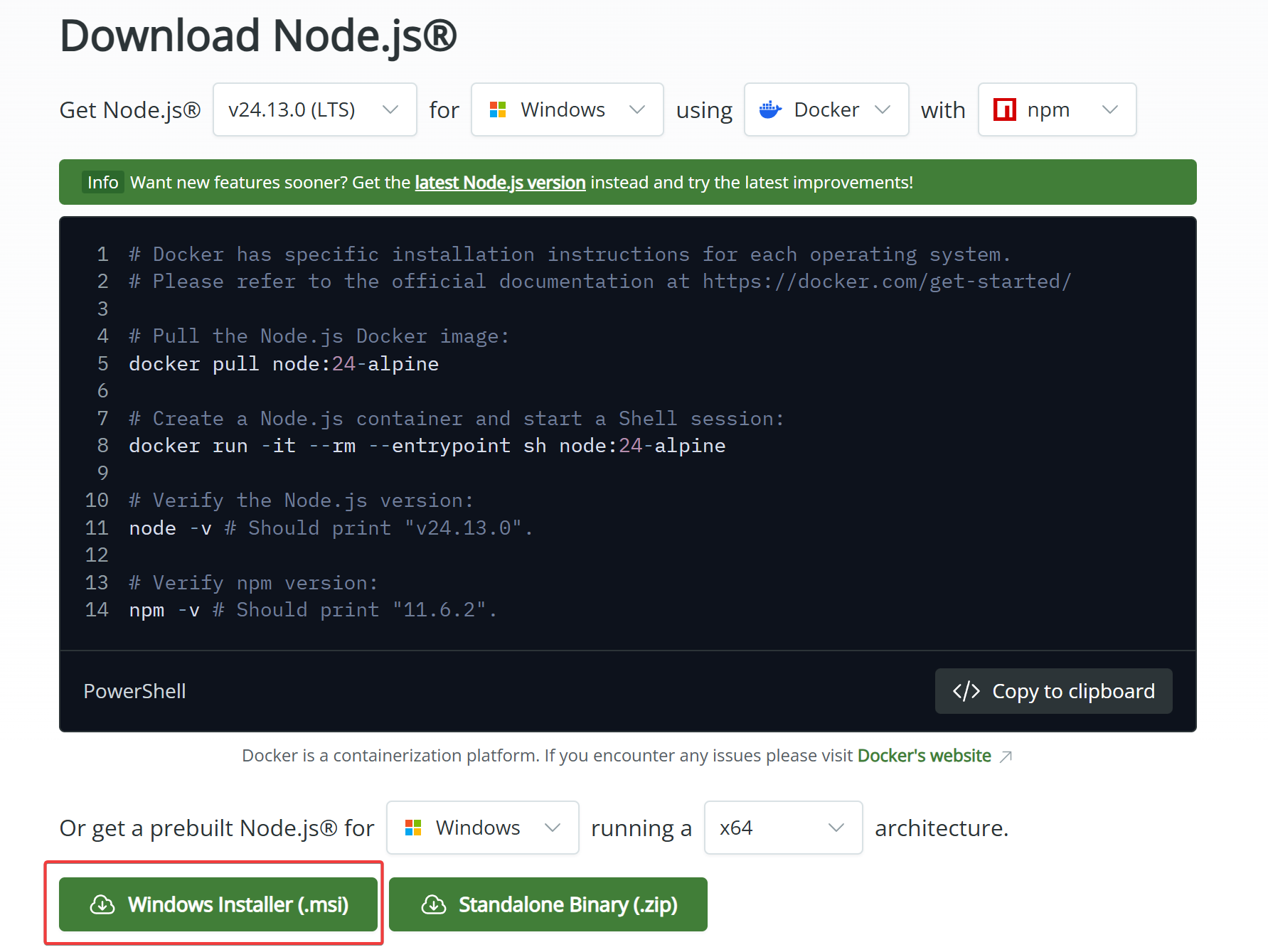This screenshot has height=952, width=1268.
Task: Click the red npm logo icon
Action: point(1004,109)
